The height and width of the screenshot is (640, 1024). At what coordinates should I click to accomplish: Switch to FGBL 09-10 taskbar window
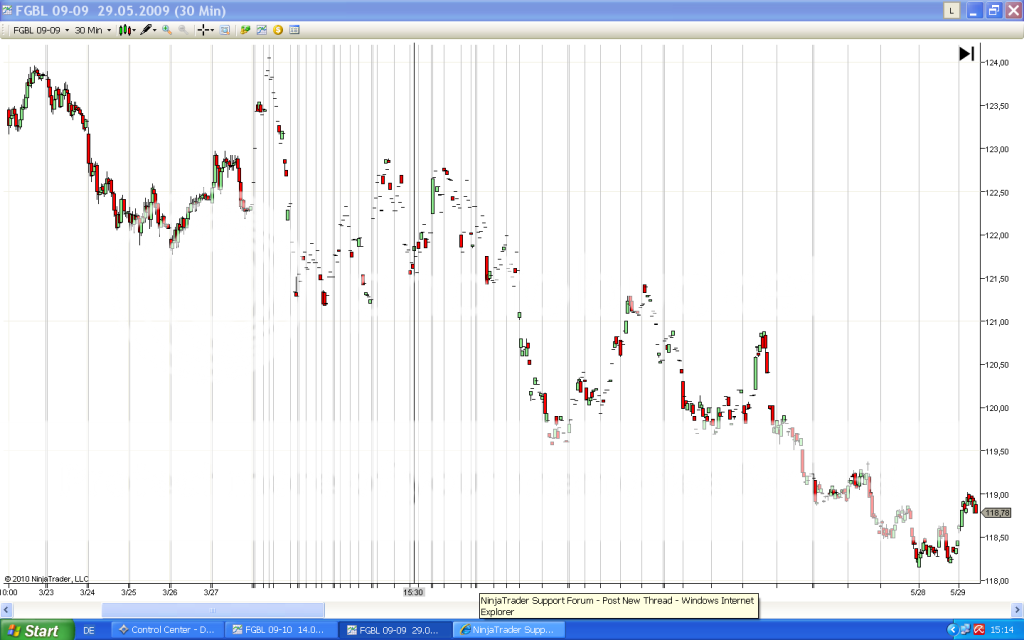280,630
